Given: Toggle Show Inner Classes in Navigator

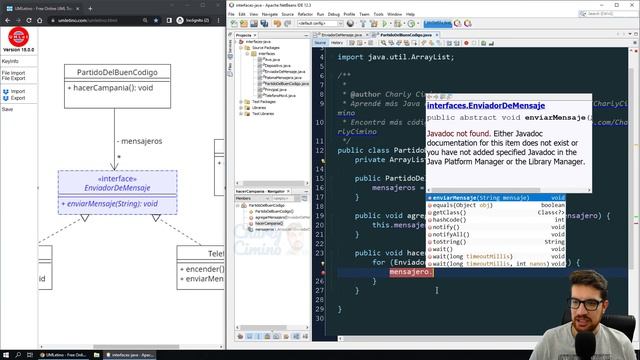Looking at the screenshot, I should tap(276, 336).
